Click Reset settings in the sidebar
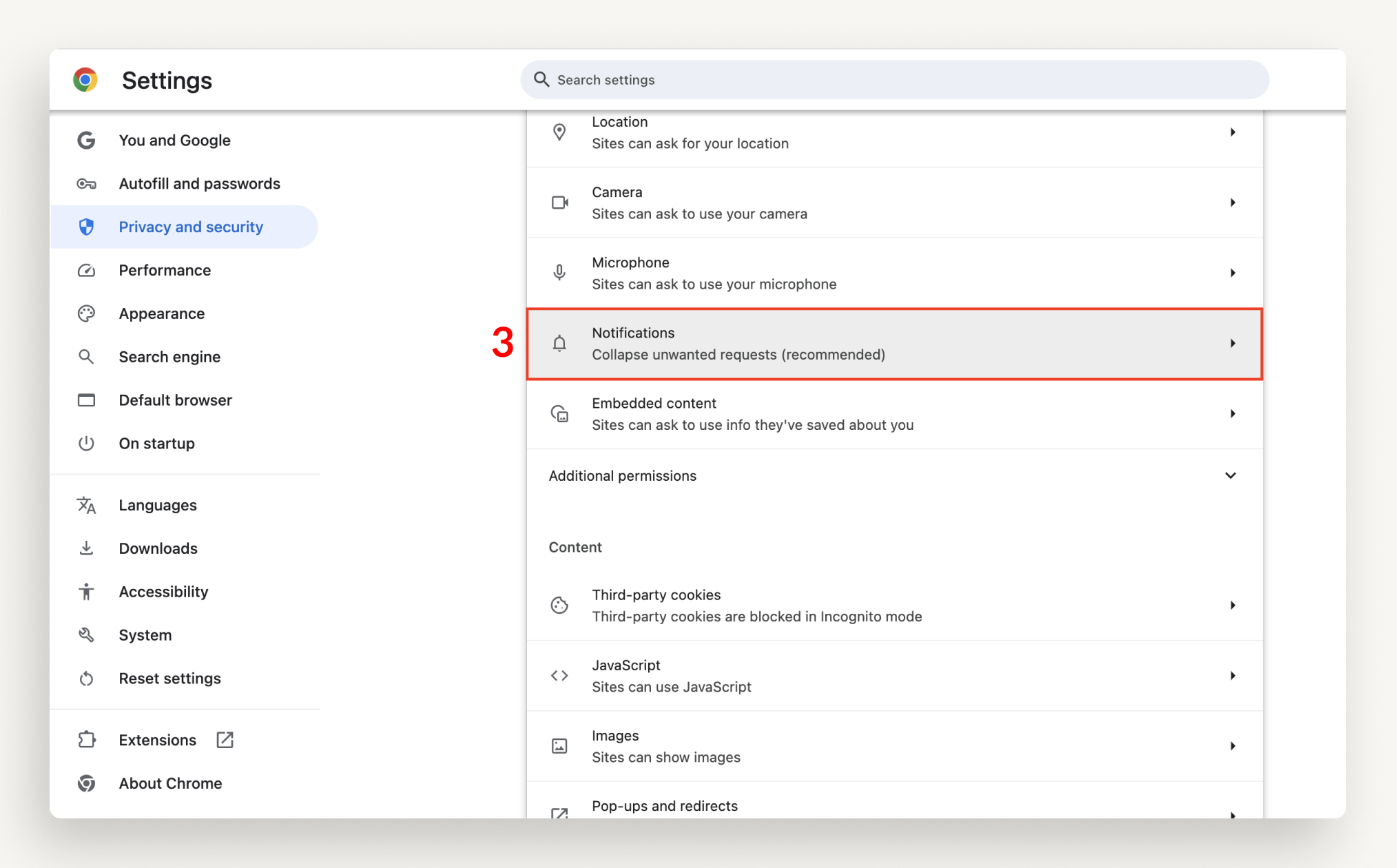Viewport: 1397px width, 868px height. [169, 678]
